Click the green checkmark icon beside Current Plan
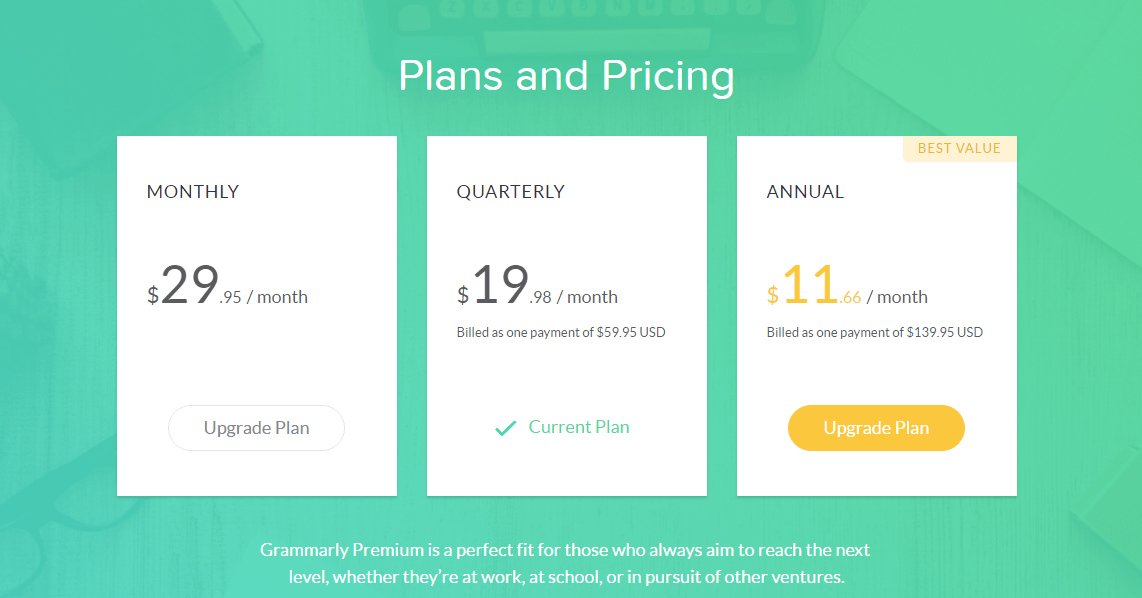 (505, 428)
